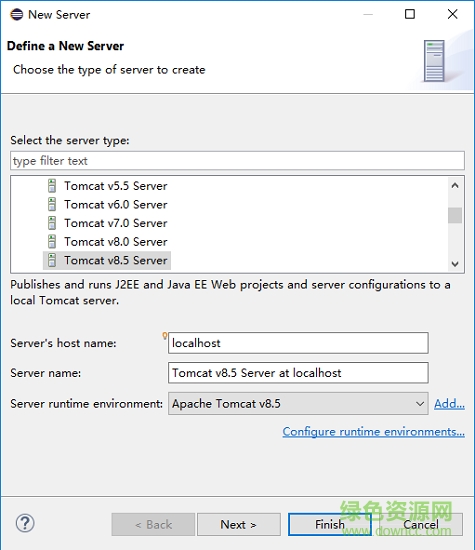Click the Tomcat v5.5 Server icon
The width and height of the screenshot is (475, 550).
52,186
